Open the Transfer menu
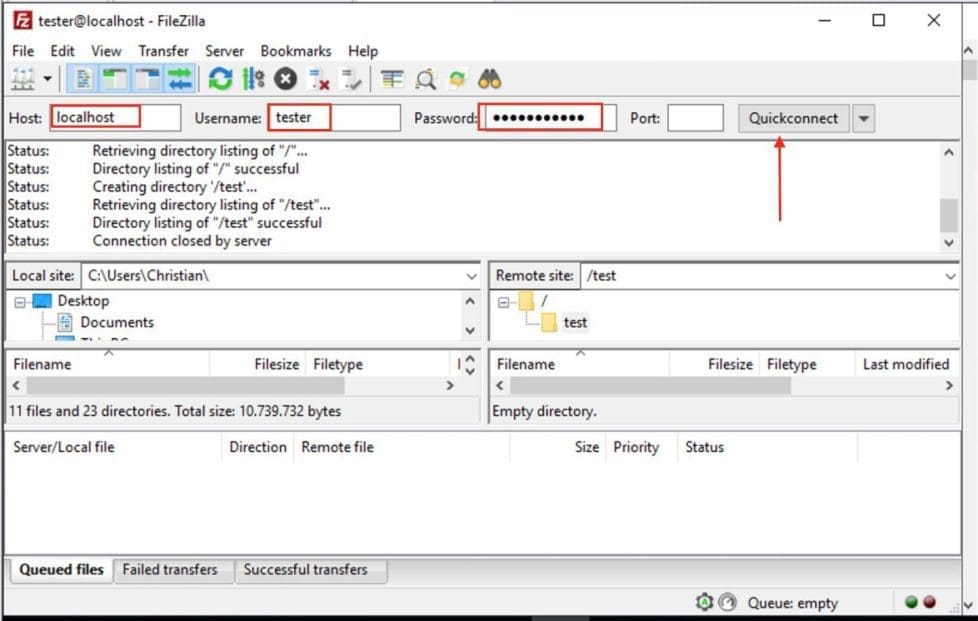Screen dimensions: 978x621 pyautogui.click(x=163, y=51)
